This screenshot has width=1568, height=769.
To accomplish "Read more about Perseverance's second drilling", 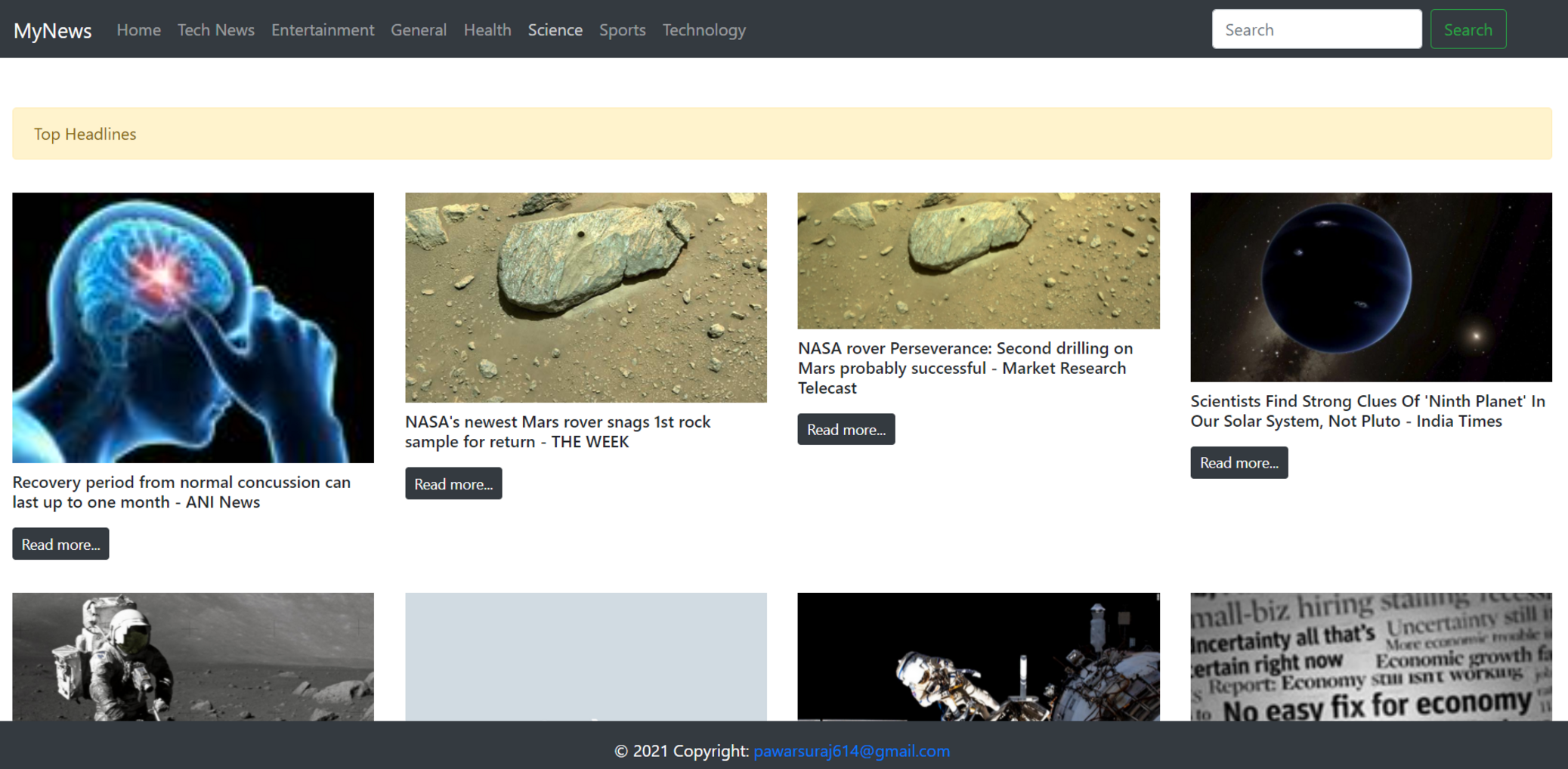I will pos(846,429).
